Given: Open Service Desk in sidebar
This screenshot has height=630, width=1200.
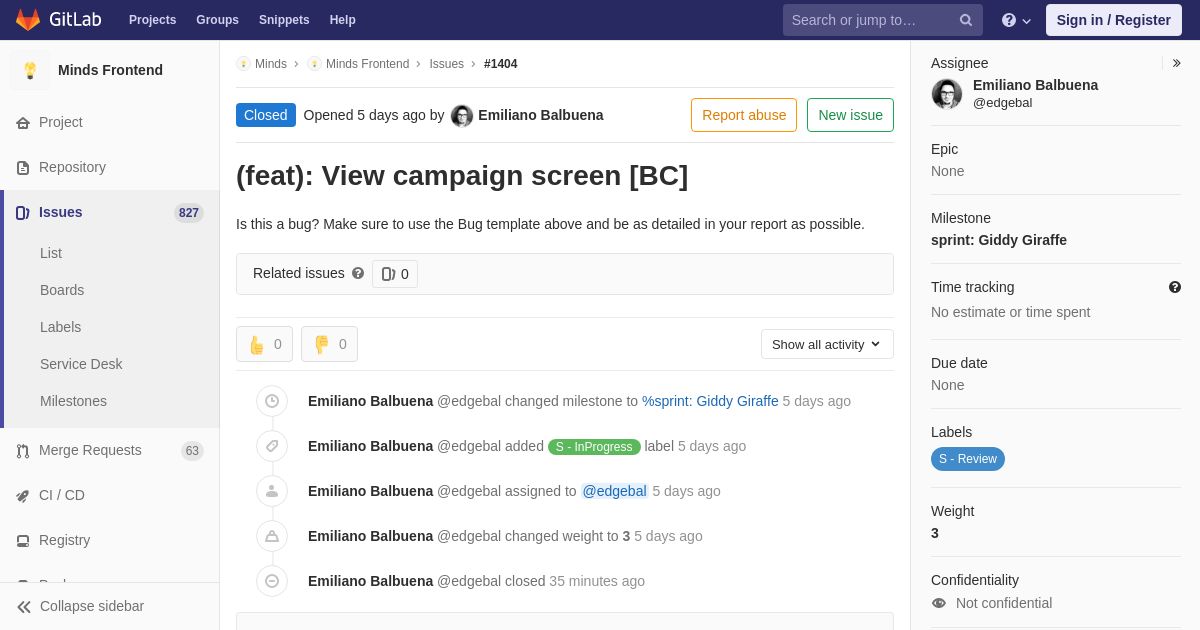Looking at the screenshot, I should pos(81,364).
